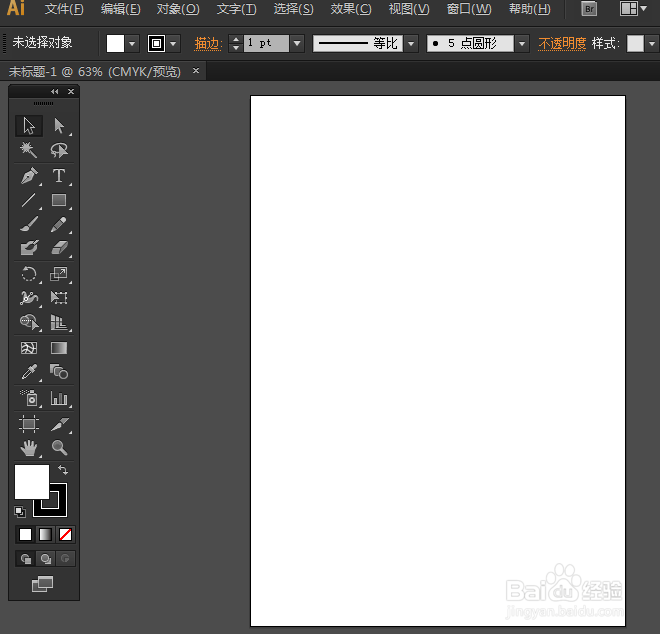The width and height of the screenshot is (660, 634).
Task: Open the 帮助(H) menu
Action: [530, 9]
